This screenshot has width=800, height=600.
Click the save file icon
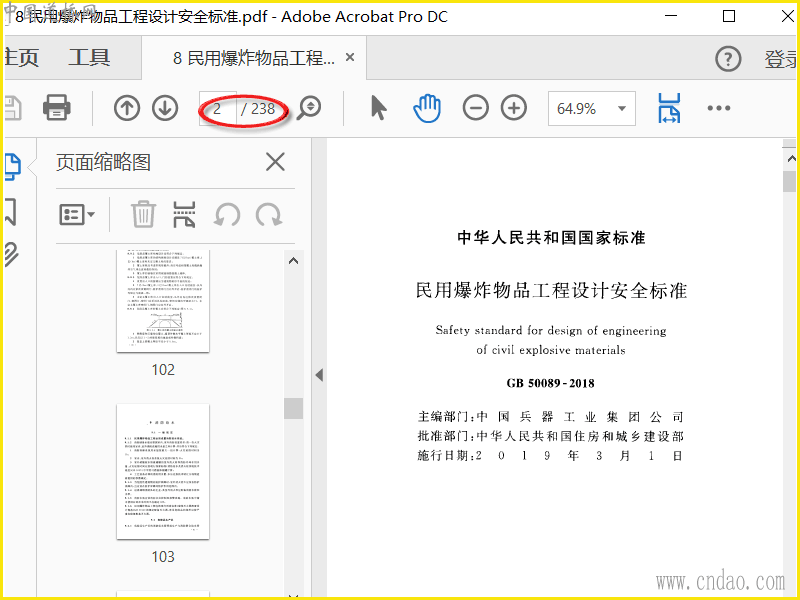[13, 108]
